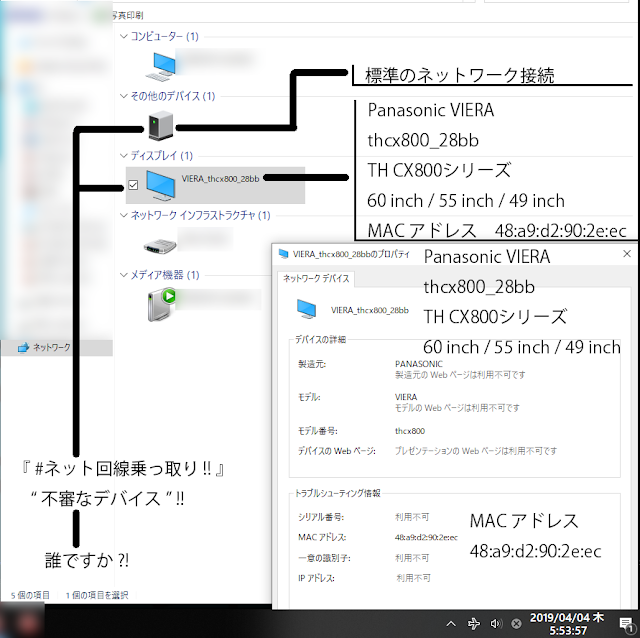Screen dimensions: 640x638
Task: Click 1 個の項目を選択 in status bar
Action: pos(97,595)
